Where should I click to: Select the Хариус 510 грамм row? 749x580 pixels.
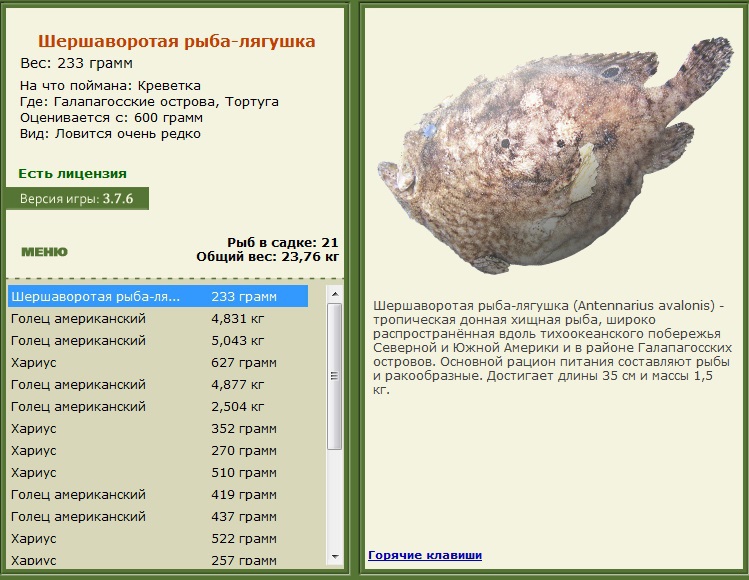[158, 473]
